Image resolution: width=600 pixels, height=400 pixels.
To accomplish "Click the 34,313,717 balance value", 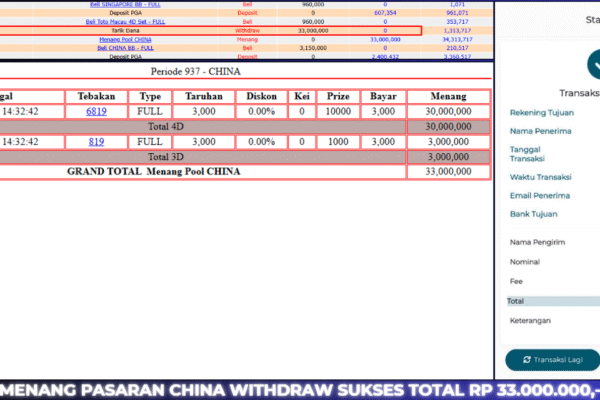I will 457,39.
